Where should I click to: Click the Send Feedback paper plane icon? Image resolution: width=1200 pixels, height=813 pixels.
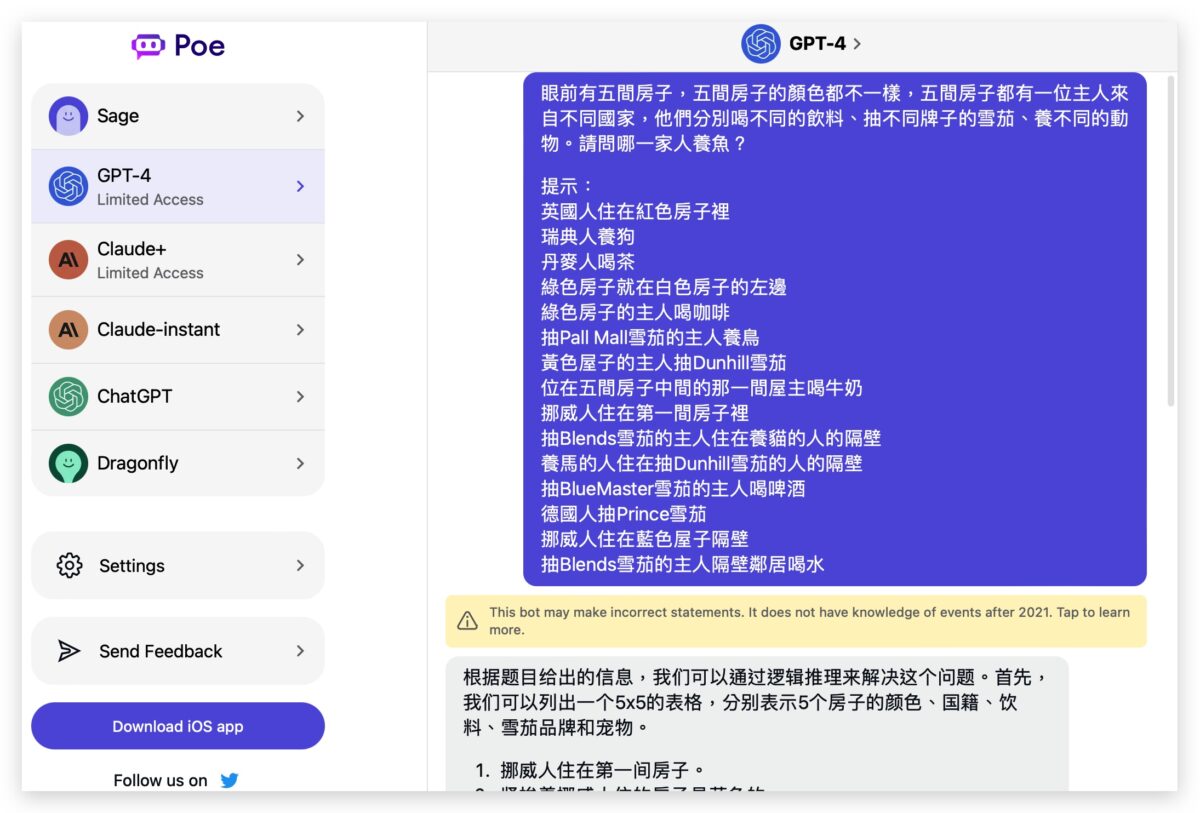tap(69, 652)
